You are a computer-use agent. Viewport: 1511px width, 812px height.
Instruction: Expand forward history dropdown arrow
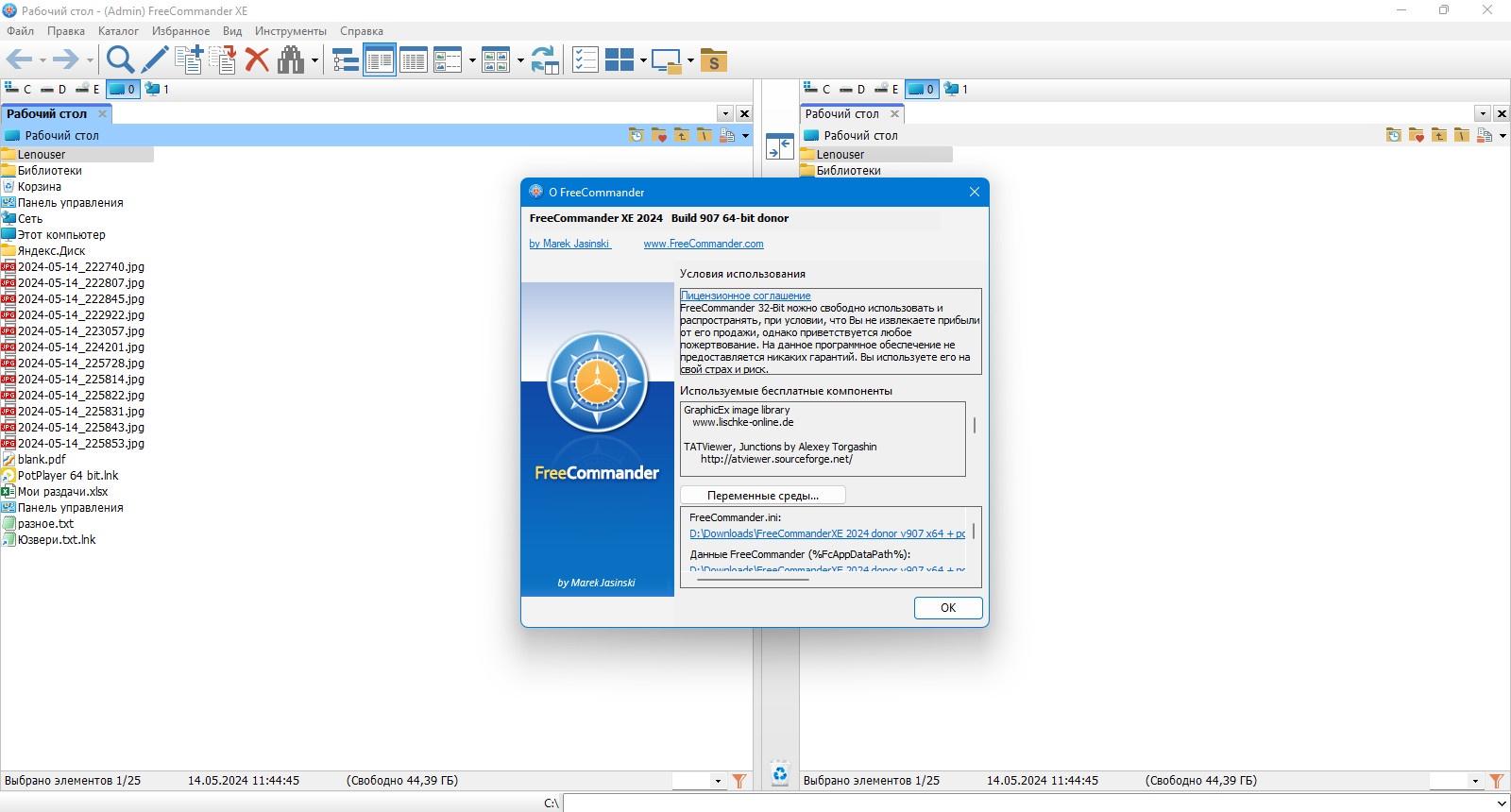[90, 61]
